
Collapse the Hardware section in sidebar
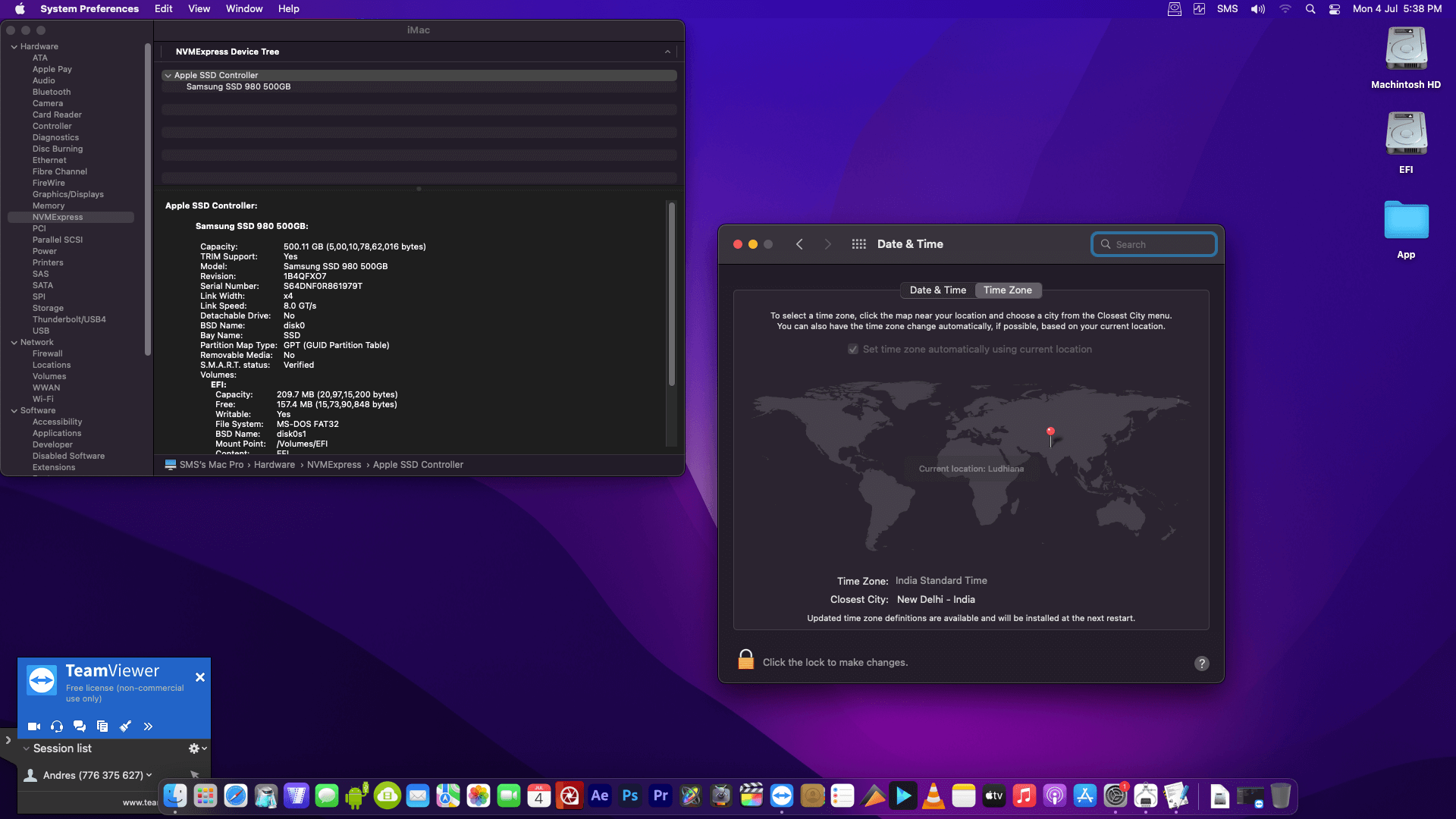pyautogui.click(x=14, y=46)
